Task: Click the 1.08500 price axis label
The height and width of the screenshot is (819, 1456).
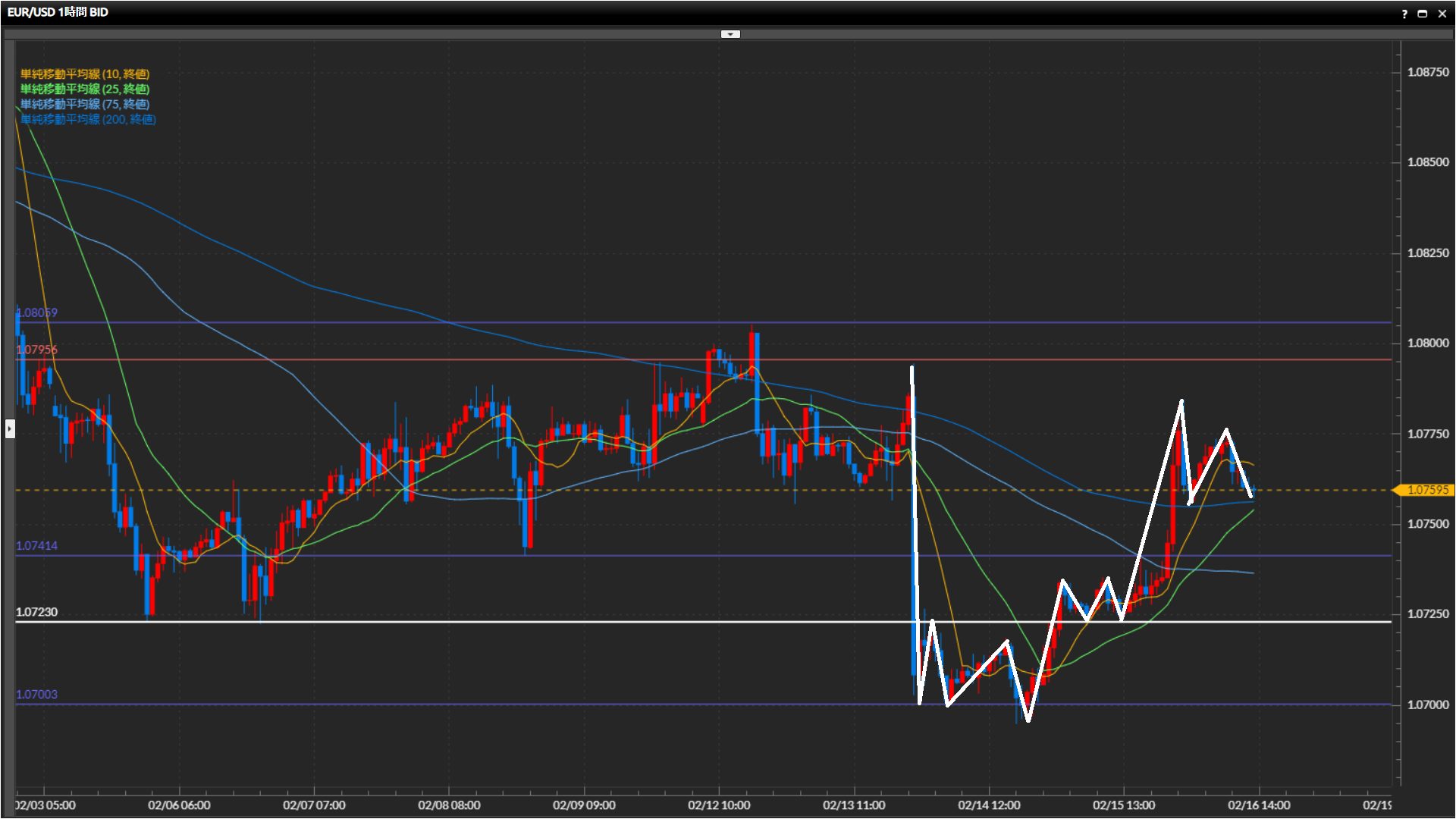Action: click(x=1427, y=162)
